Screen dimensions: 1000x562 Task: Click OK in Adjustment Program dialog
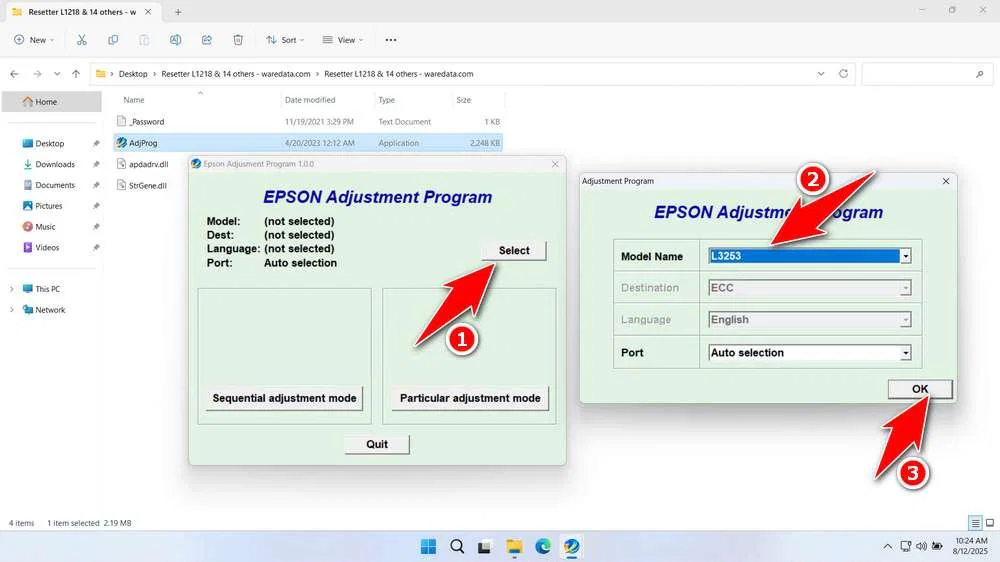(920, 389)
